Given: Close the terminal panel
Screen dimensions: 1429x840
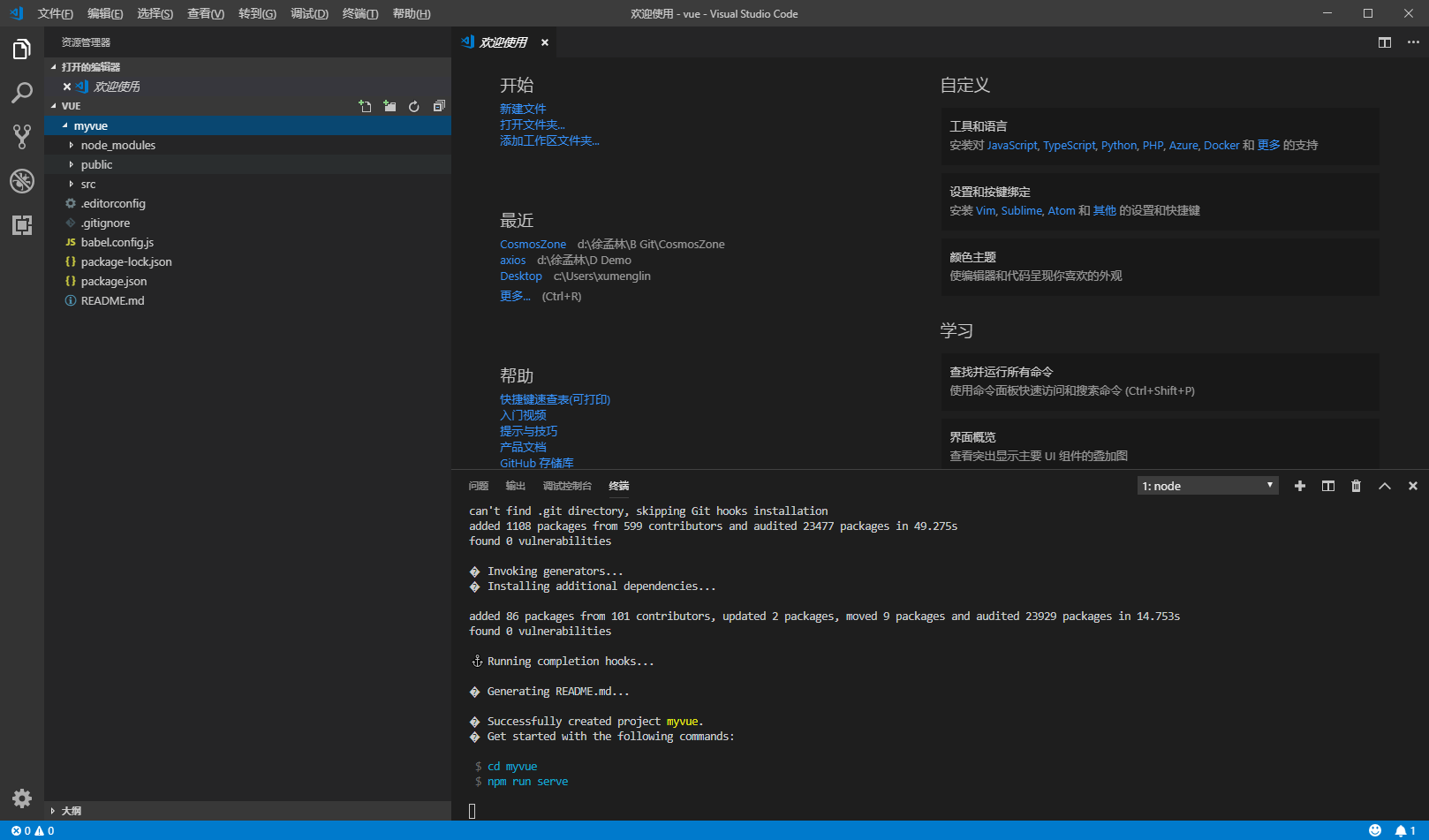Looking at the screenshot, I should (x=1413, y=486).
